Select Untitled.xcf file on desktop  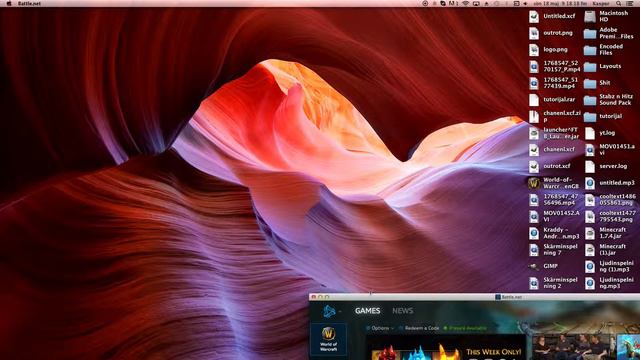click(552, 16)
